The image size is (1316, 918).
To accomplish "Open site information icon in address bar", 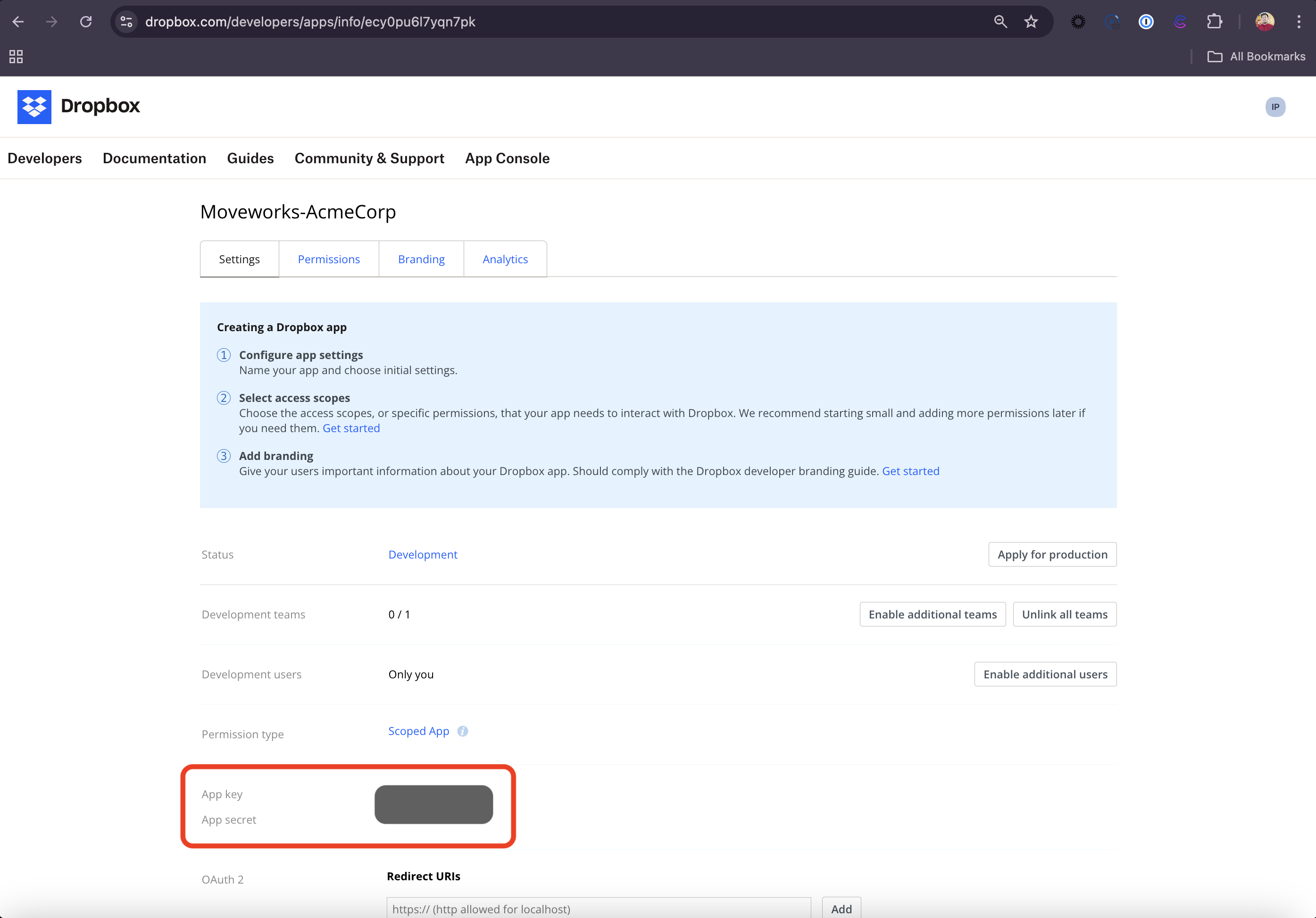I will [x=126, y=22].
